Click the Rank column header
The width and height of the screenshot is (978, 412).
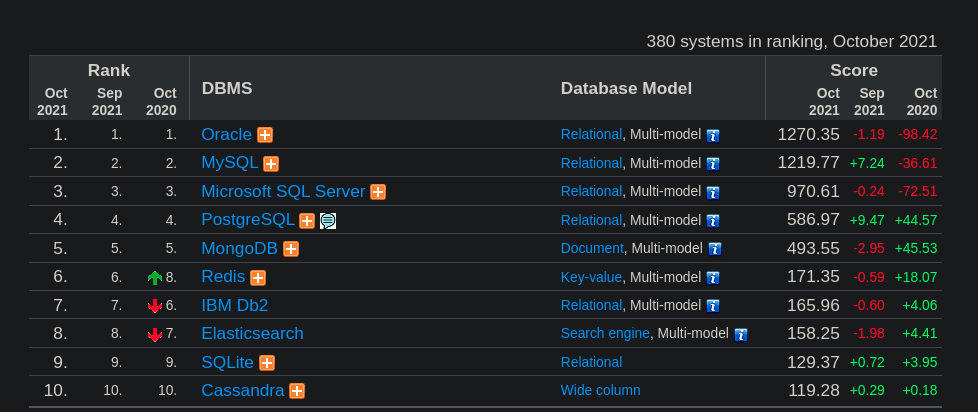point(109,70)
